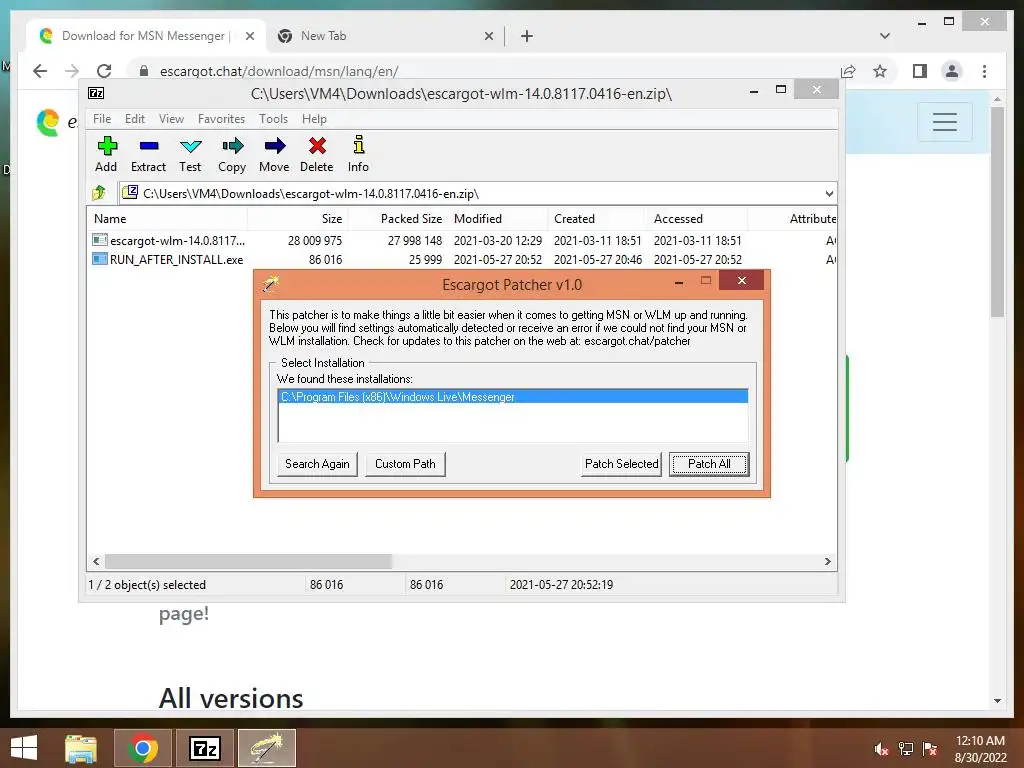The width and height of the screenshot is (1024, 768).
Task: Open a new Chrome tab with plus
Action: click(x=527, y=36)
